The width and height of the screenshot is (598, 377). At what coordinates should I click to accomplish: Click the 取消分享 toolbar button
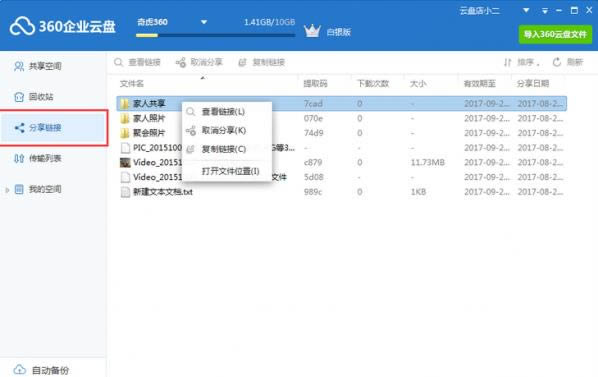(x=199, y=62)
